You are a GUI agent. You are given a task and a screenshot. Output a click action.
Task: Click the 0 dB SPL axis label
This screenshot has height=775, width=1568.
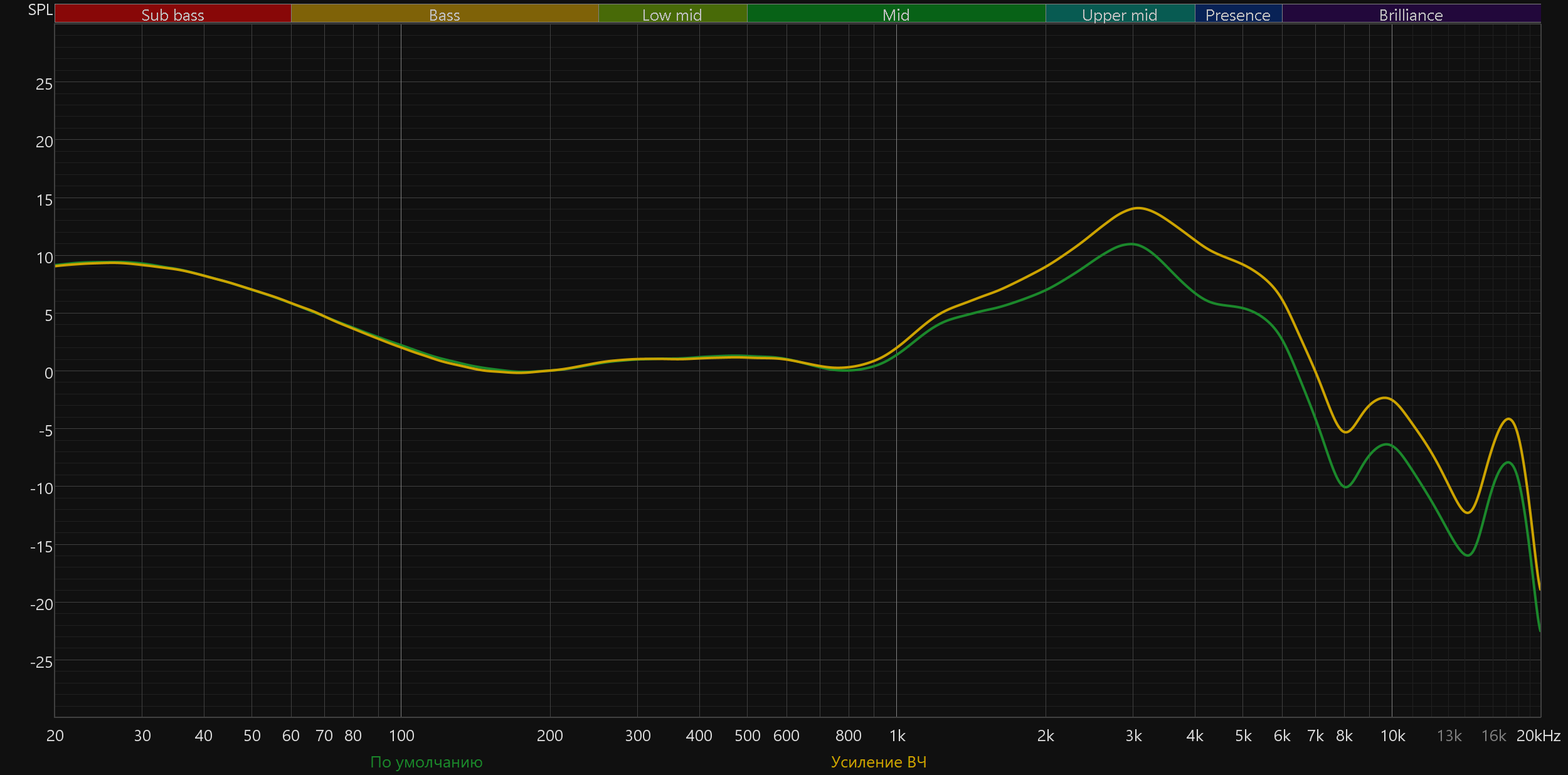coord(48,373)
